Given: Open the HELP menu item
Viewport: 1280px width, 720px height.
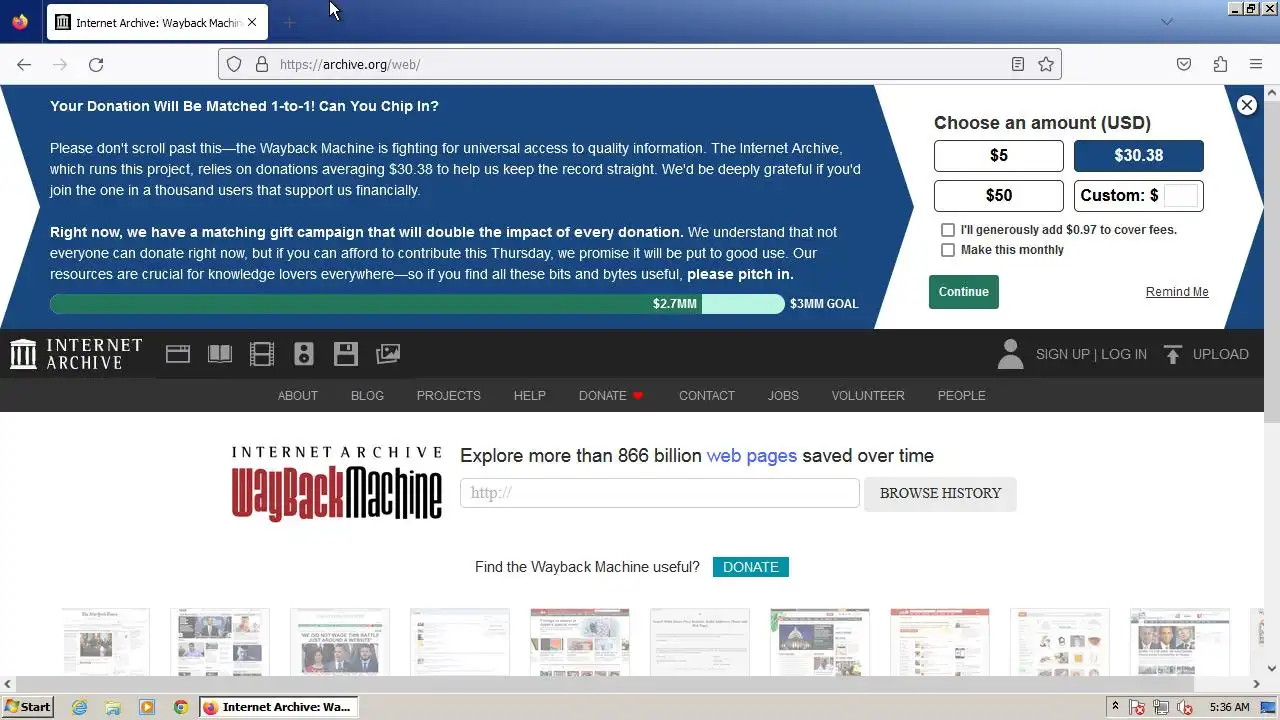Looking at the screenshot, I should pos(530,396).
